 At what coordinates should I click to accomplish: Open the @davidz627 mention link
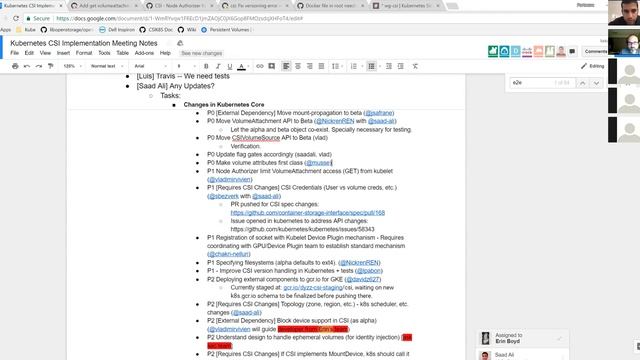(363, 280)
